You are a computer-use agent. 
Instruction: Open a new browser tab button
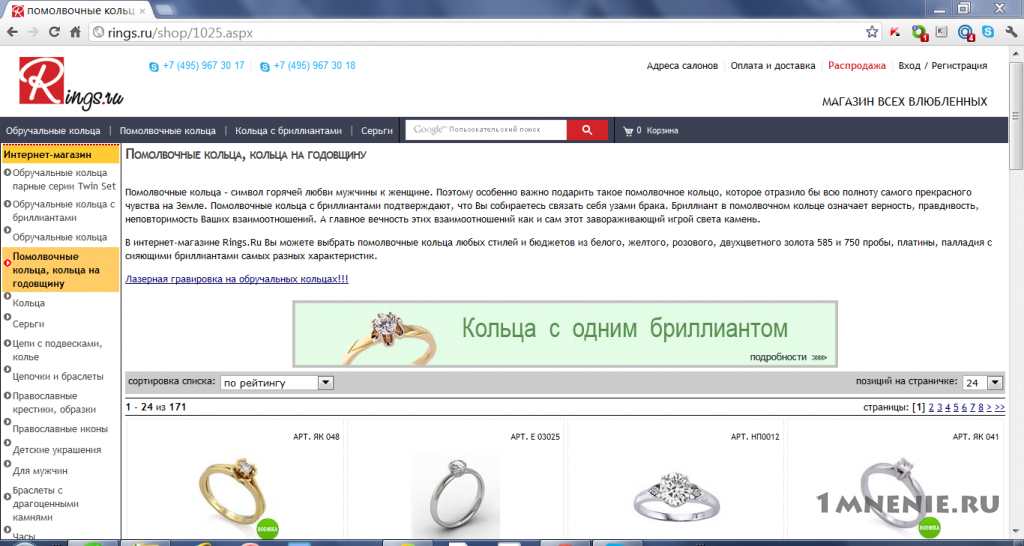(x=165, y=10)
